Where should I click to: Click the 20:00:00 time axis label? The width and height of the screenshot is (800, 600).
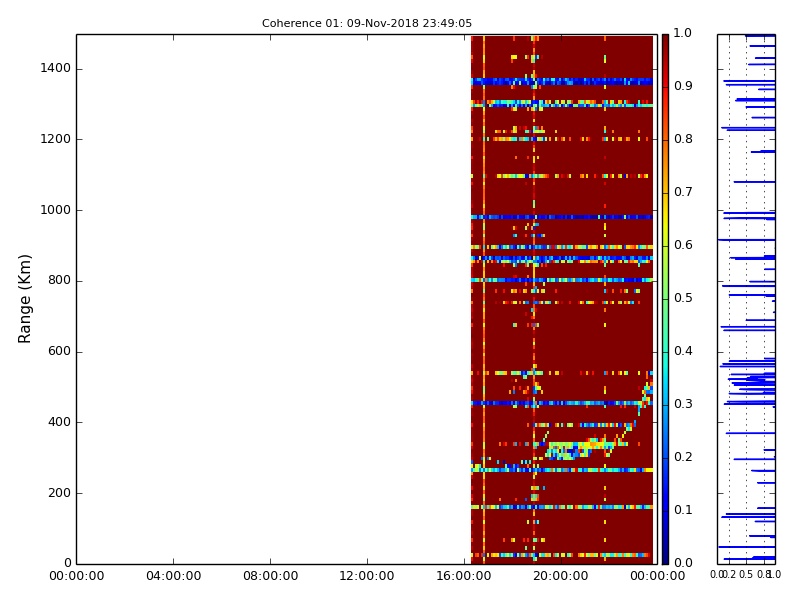561,576
